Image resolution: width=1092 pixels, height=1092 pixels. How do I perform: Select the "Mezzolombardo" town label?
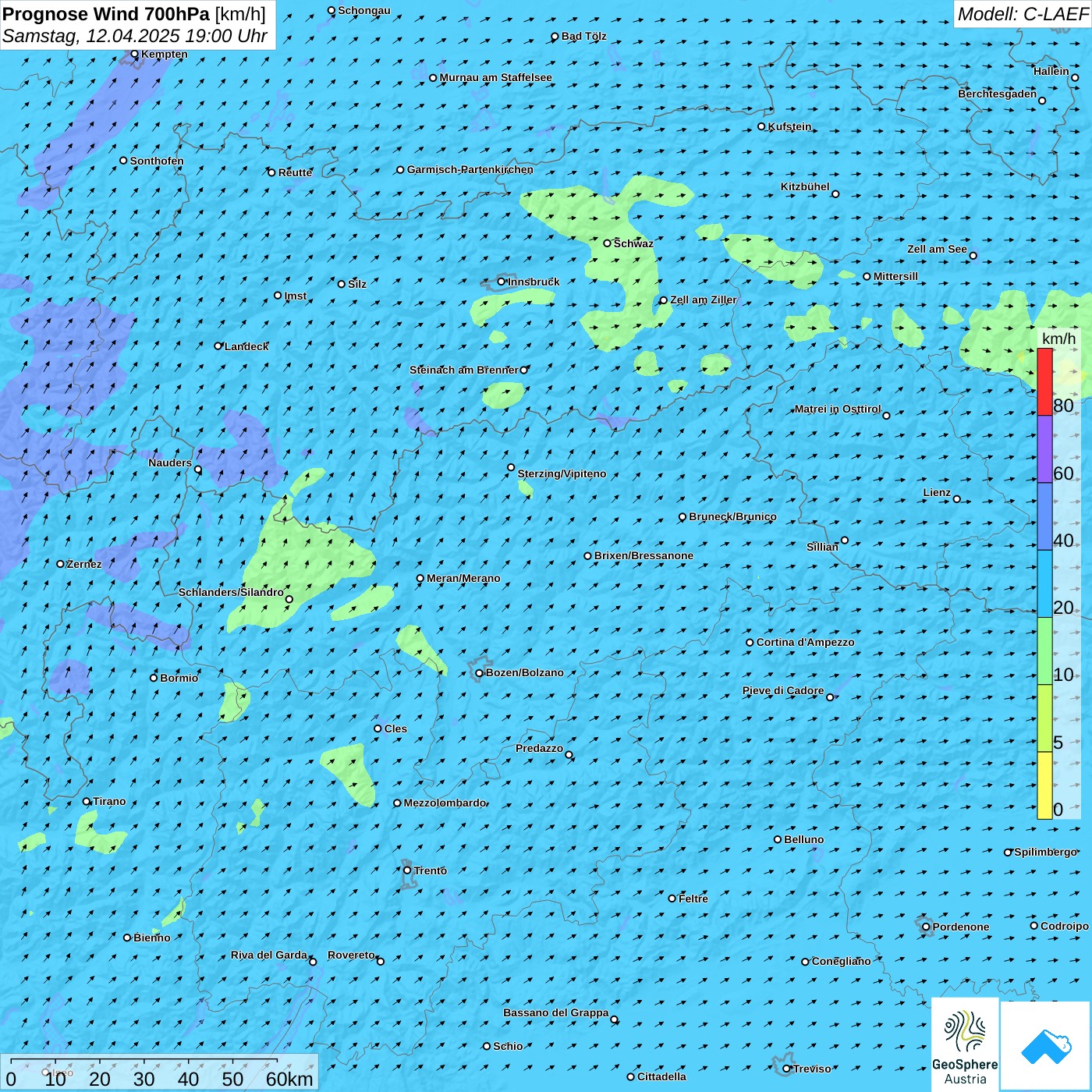[x=445, y=803]
